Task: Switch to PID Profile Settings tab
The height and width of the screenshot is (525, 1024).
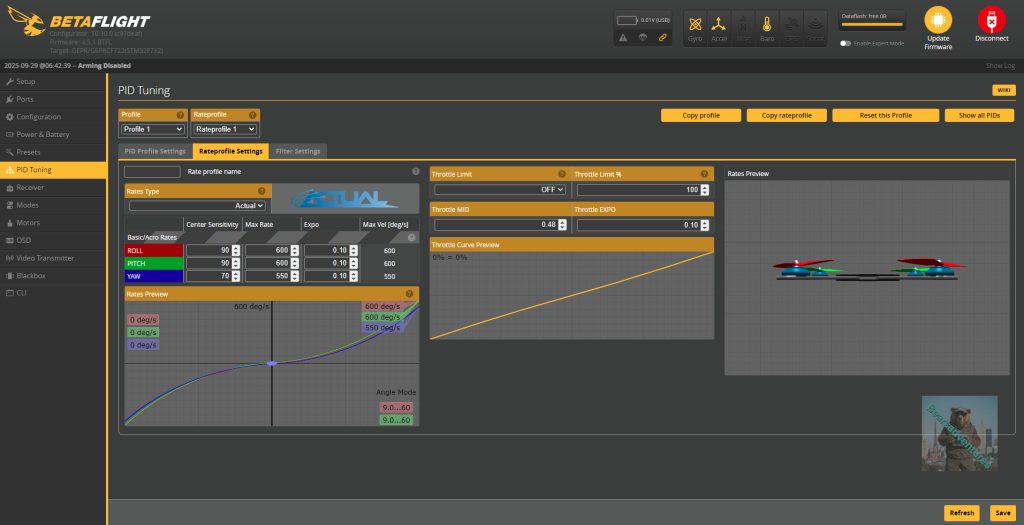Action: [155, 151]
